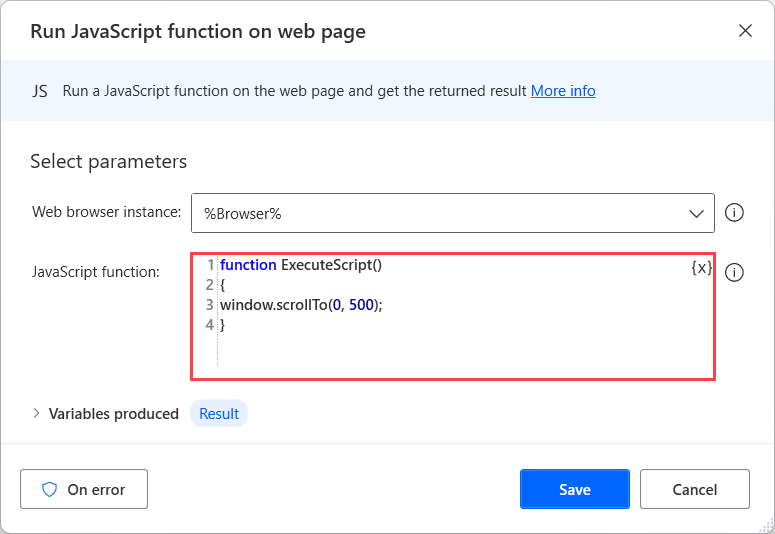Click the Variables produced label
The height and width of the screenshot is (534, 775).
113,413
